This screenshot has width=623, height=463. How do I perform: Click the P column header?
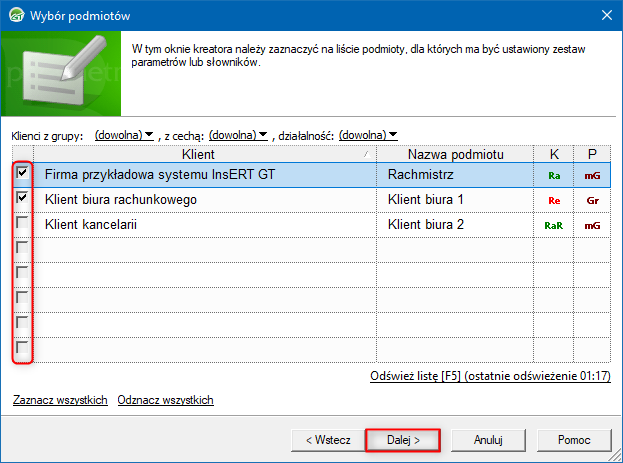(592, 154)
